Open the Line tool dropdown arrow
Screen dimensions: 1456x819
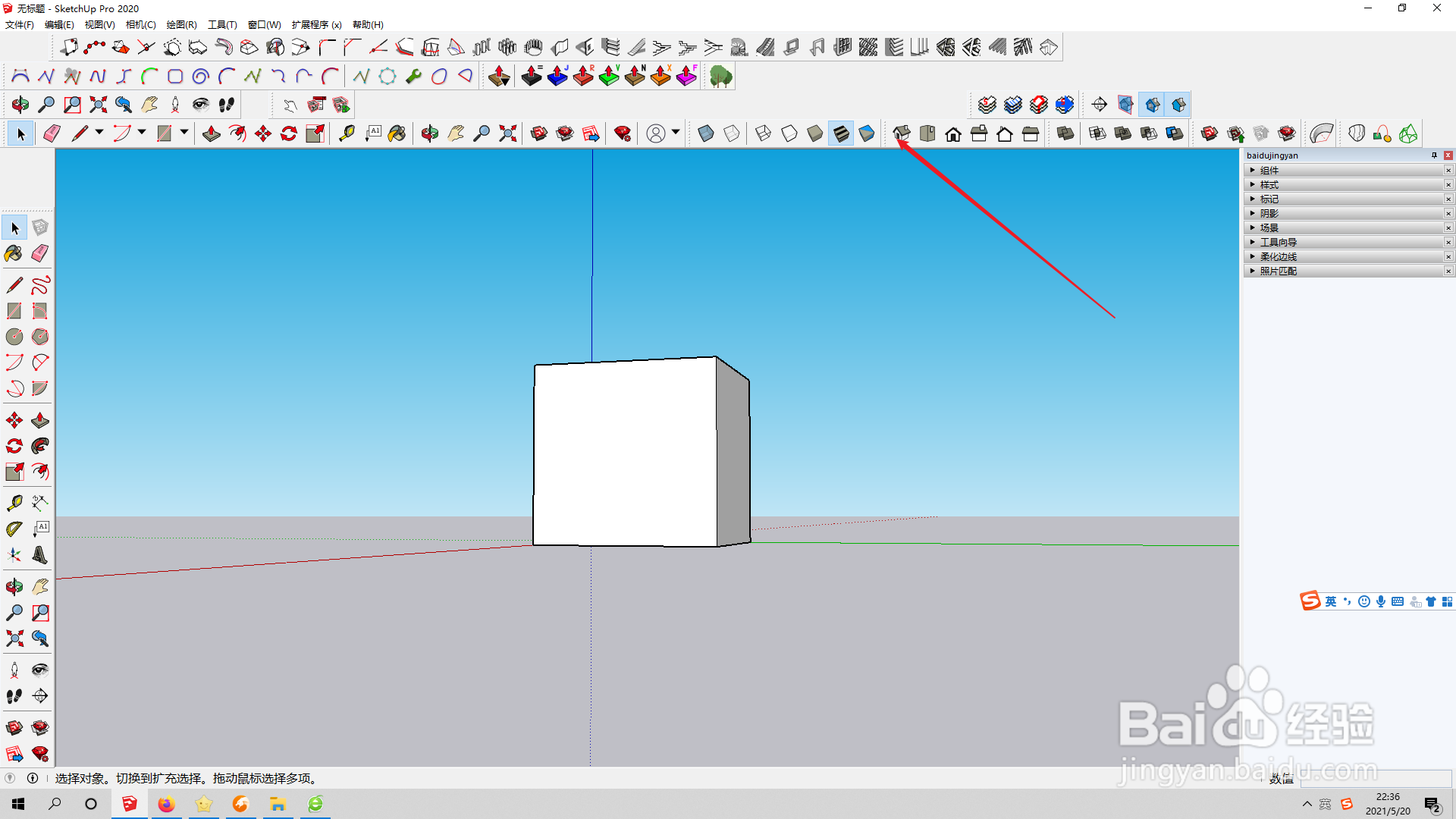pyautogui.click(x=99, y=133)
